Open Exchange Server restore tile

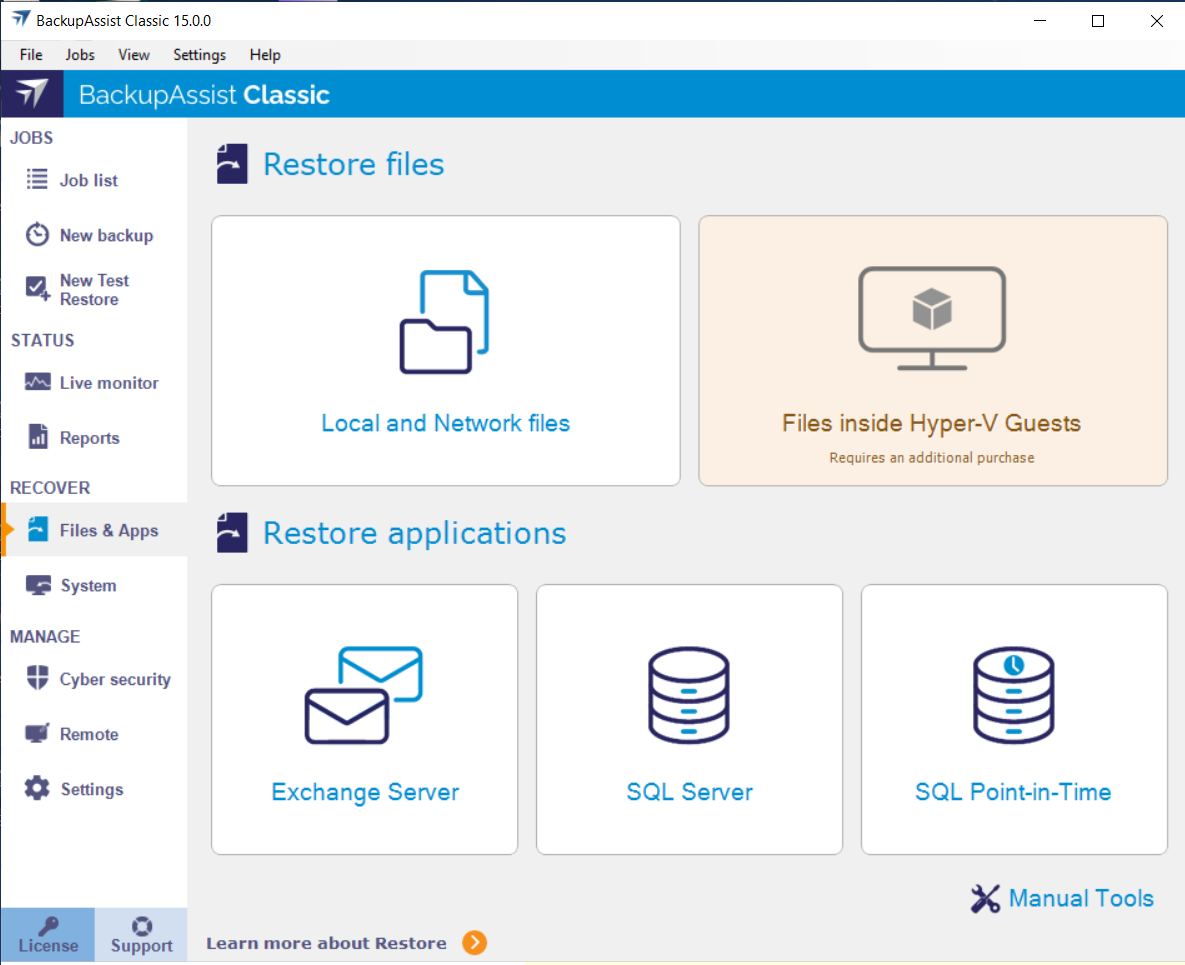point(365,719)
